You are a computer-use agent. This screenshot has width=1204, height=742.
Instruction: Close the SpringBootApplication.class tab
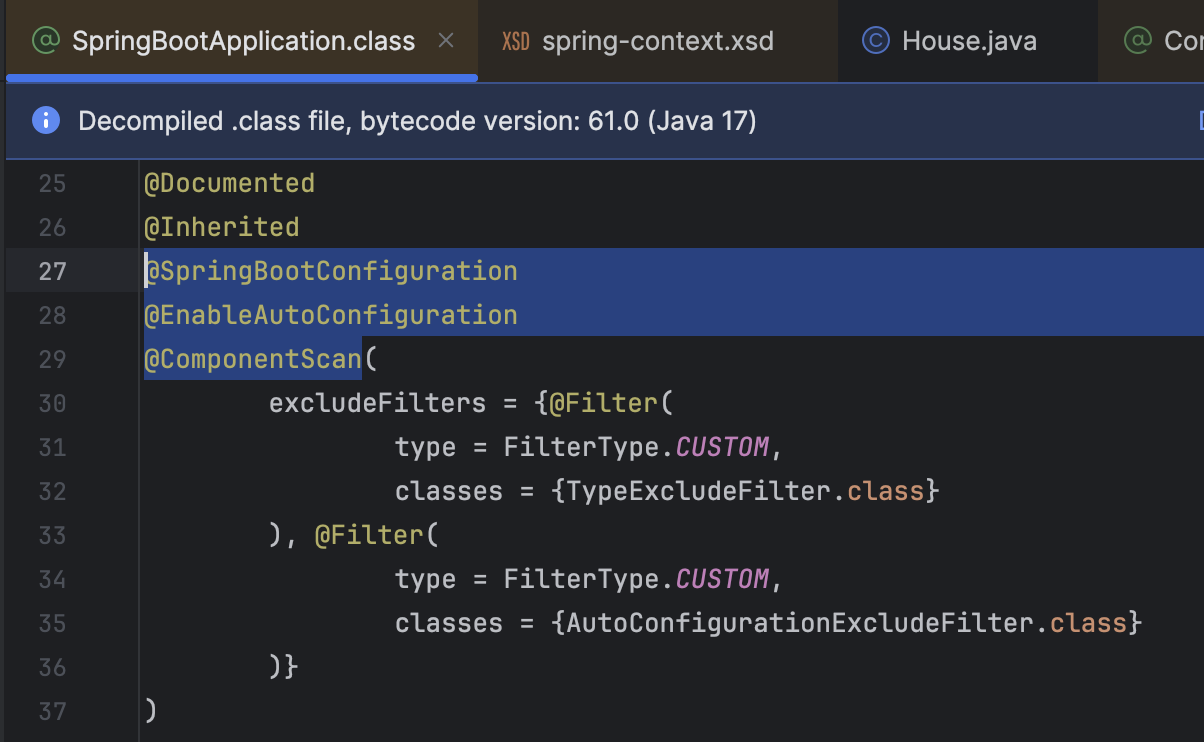click(x=446, y=41)
